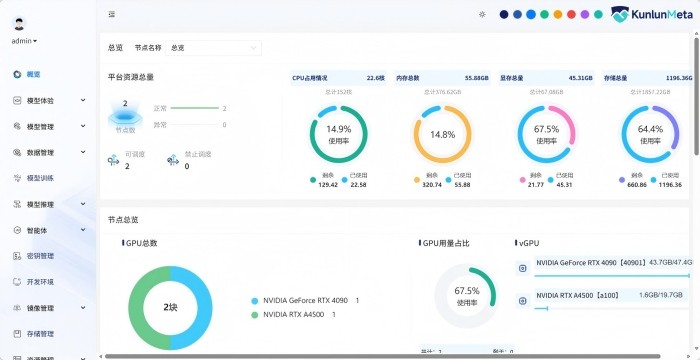700x360 pixels.
Task: Expand the 智能体 submenu chevron
Action: pyautogui.click(x=83, y=230)
